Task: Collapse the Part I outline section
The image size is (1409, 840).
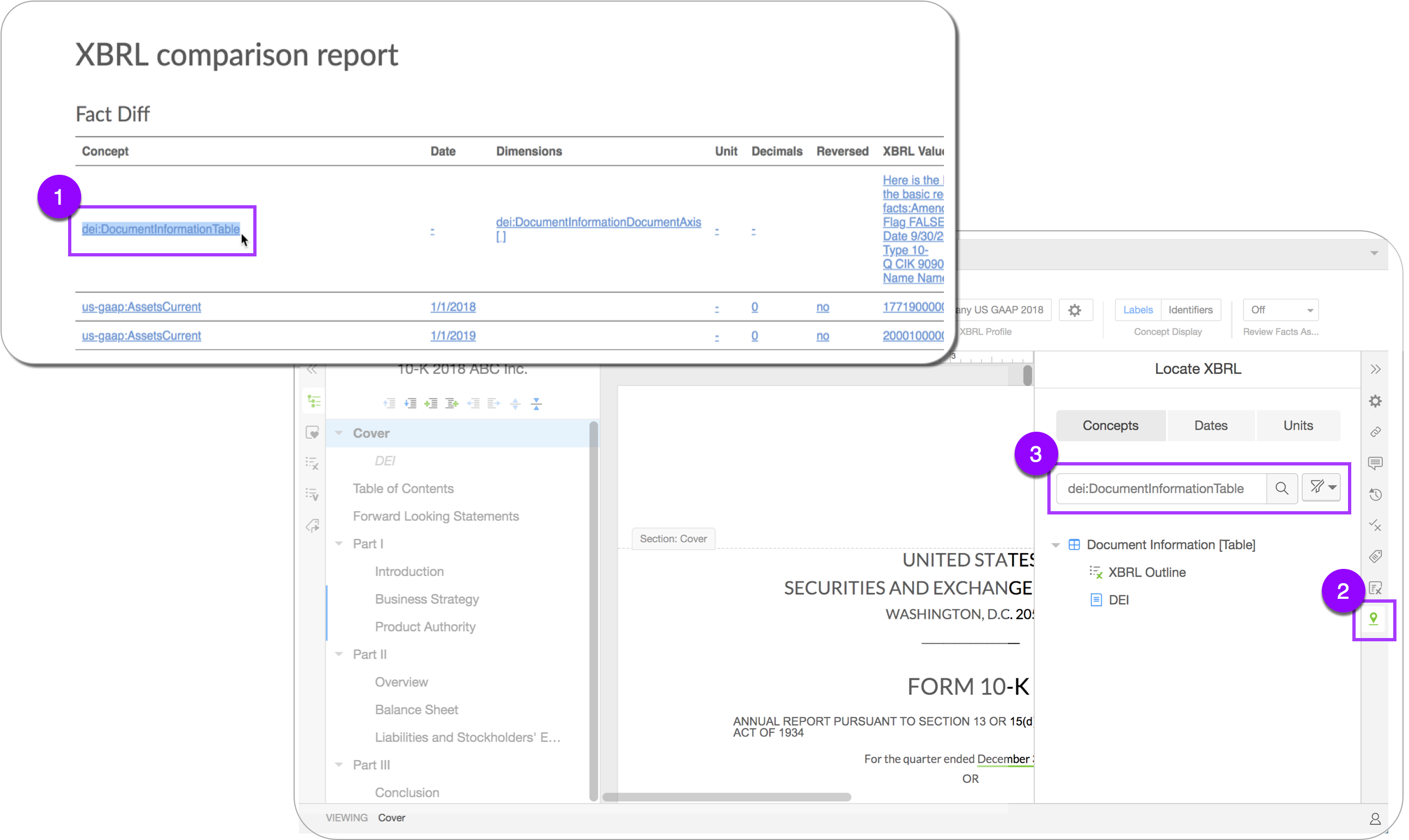Action: tap(339, 543)
